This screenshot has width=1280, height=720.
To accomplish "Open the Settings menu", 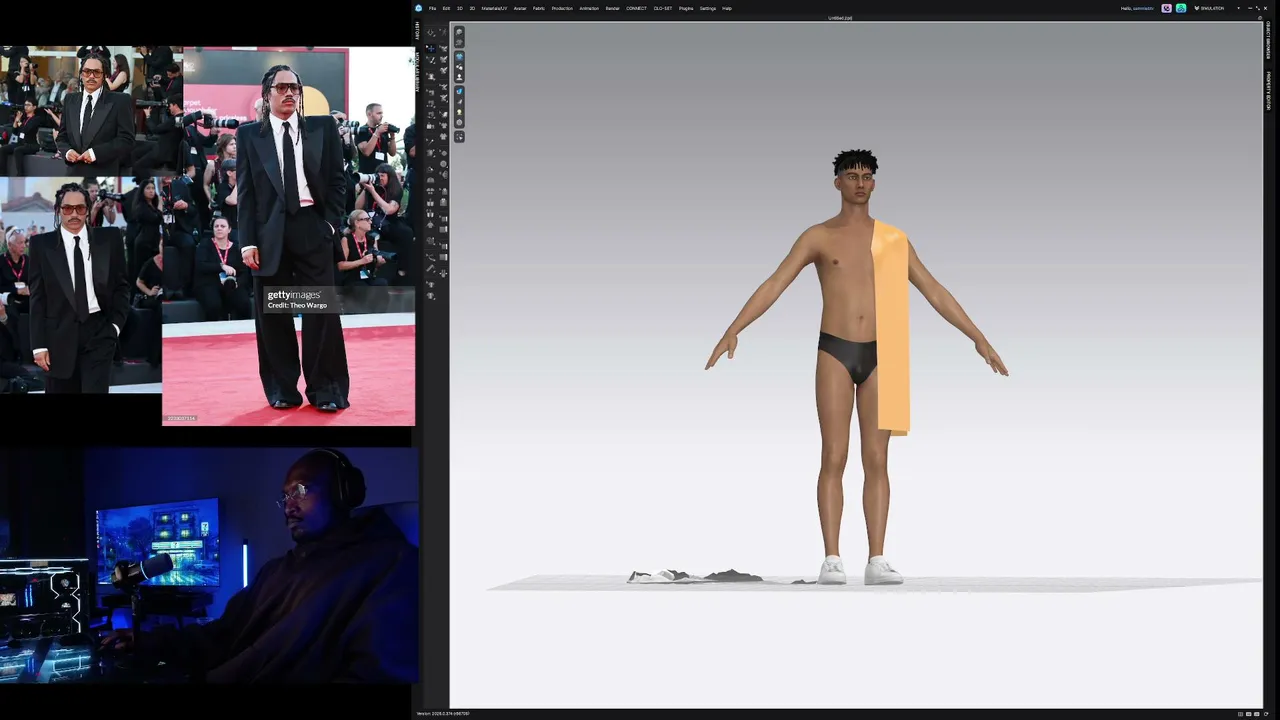I will 708,8.
